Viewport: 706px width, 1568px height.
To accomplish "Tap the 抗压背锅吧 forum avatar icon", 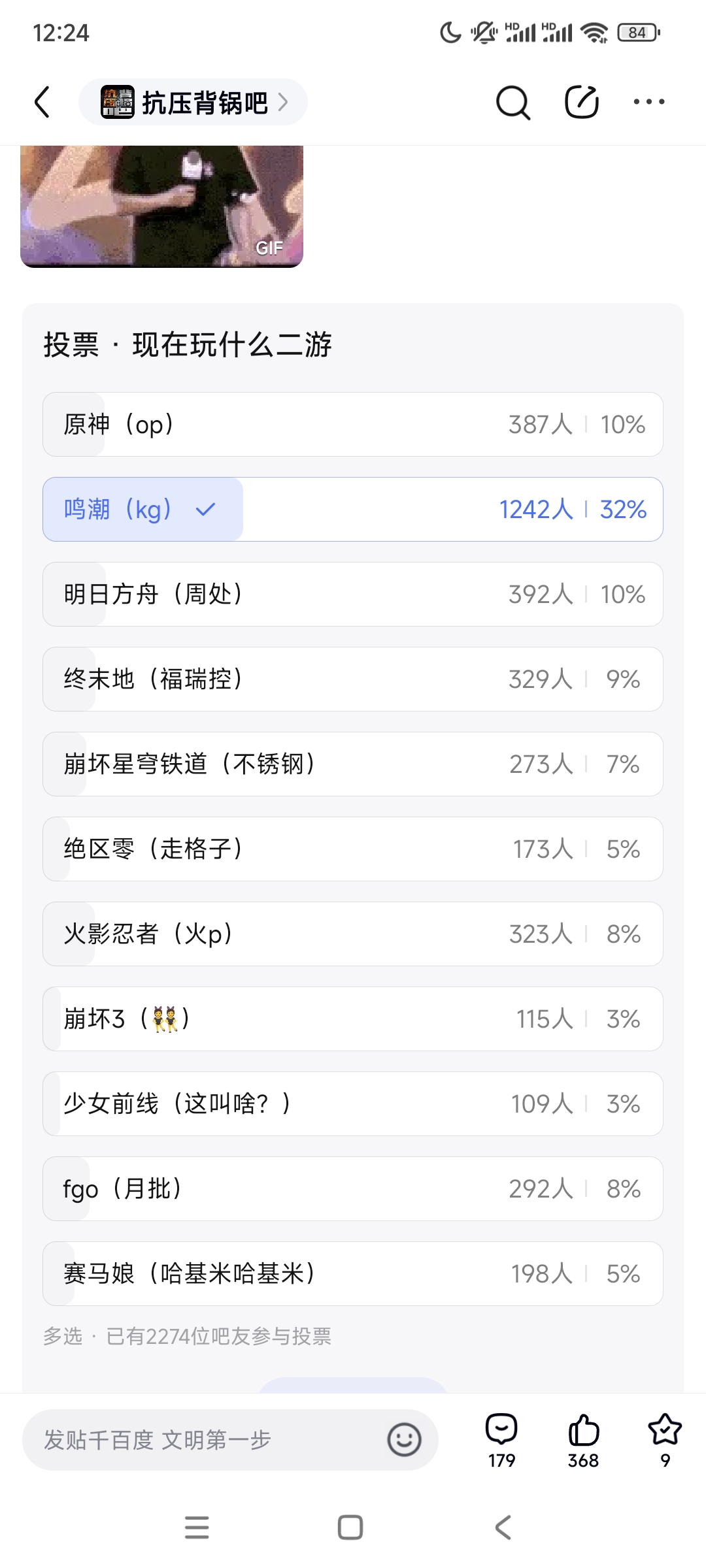I will (118, 103).
